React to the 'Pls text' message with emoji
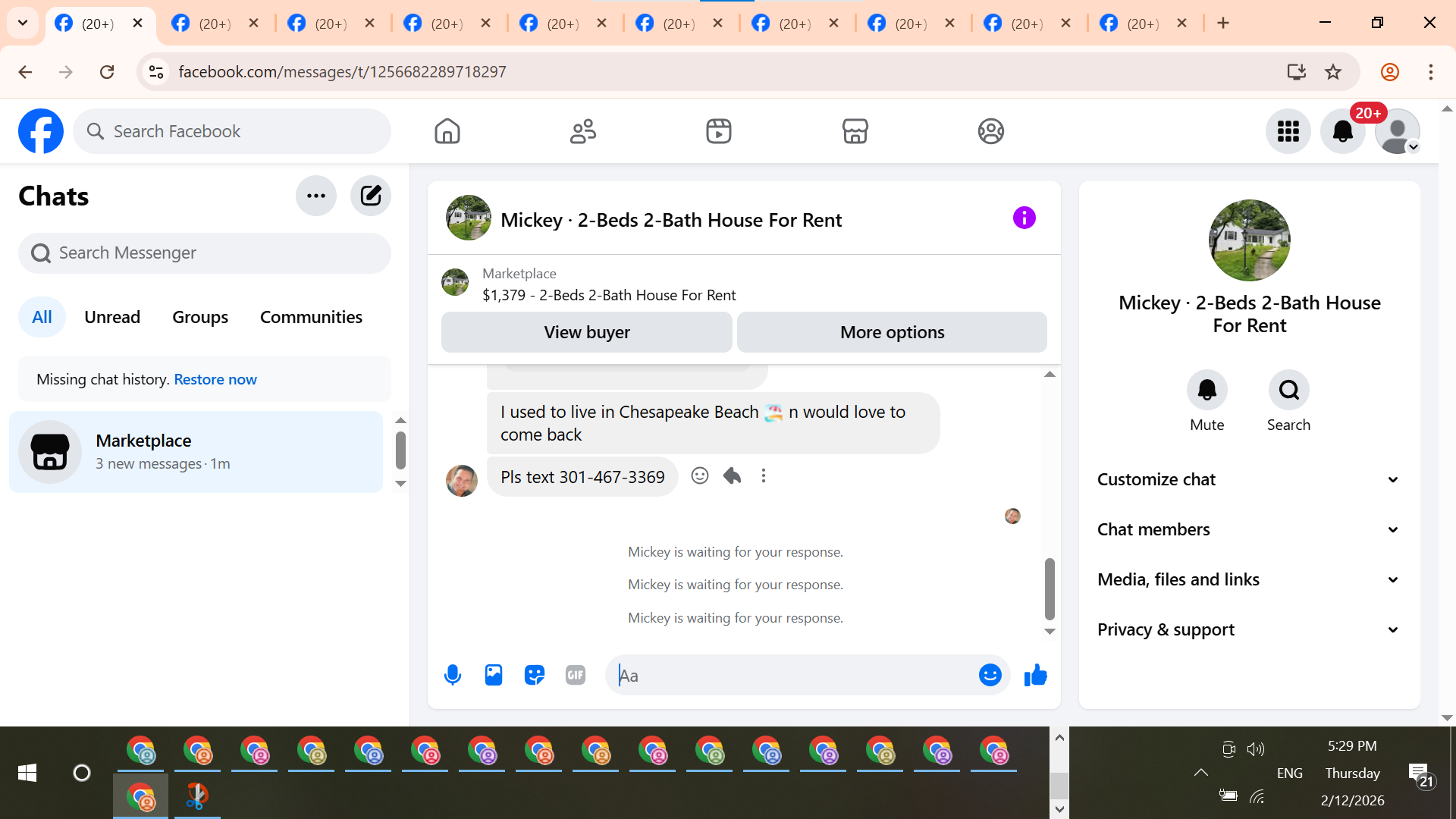Screen dimensions: 1456x819 point(700,475)
